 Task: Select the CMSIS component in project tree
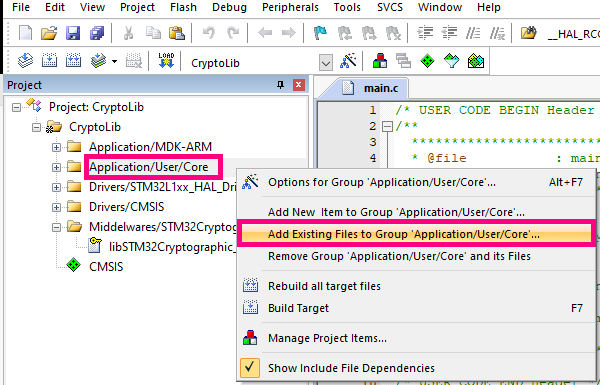pos(106,267)
